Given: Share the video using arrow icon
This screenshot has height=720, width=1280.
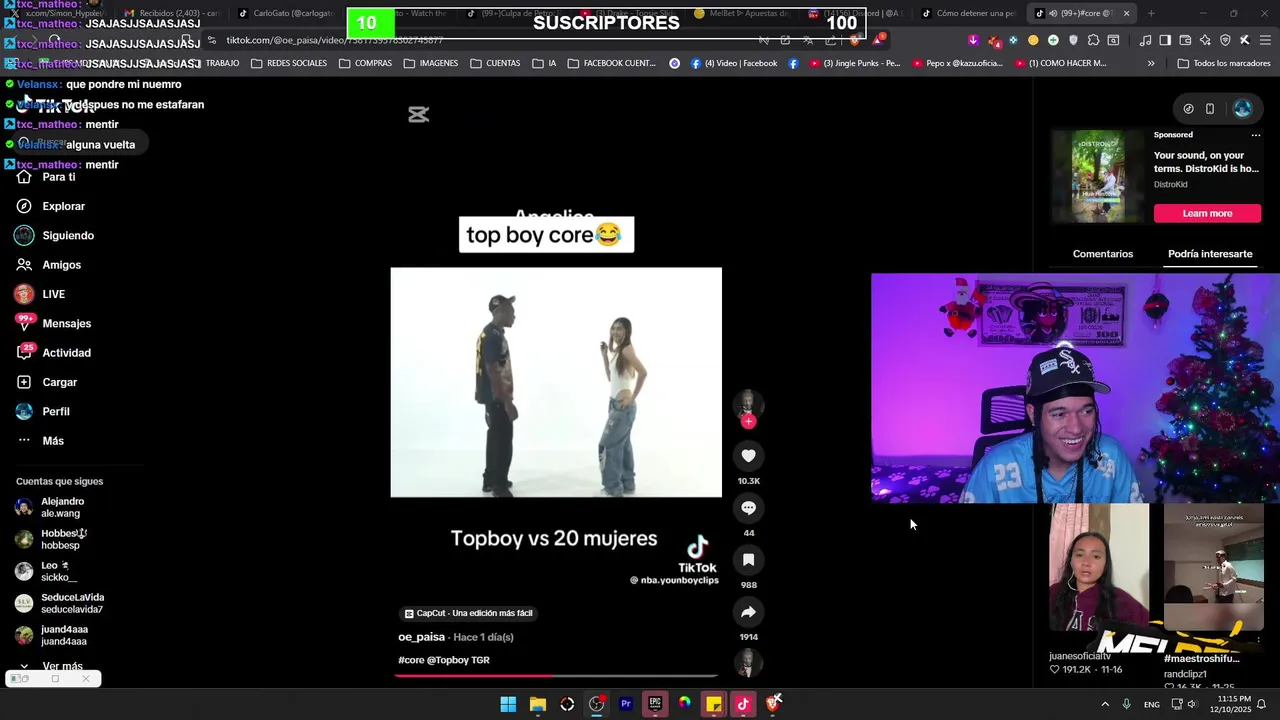Looking at the screenshot, I should (x=748, y=612).
